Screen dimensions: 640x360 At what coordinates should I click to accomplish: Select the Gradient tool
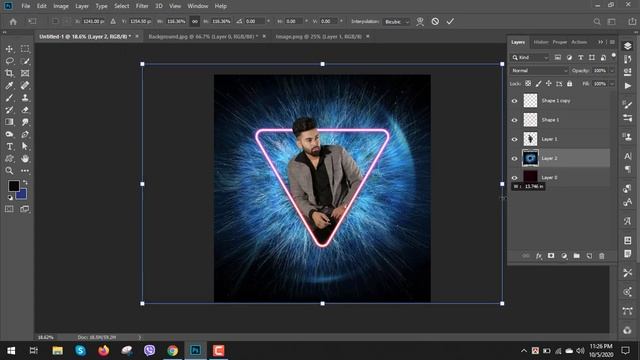tap(9, 122)
